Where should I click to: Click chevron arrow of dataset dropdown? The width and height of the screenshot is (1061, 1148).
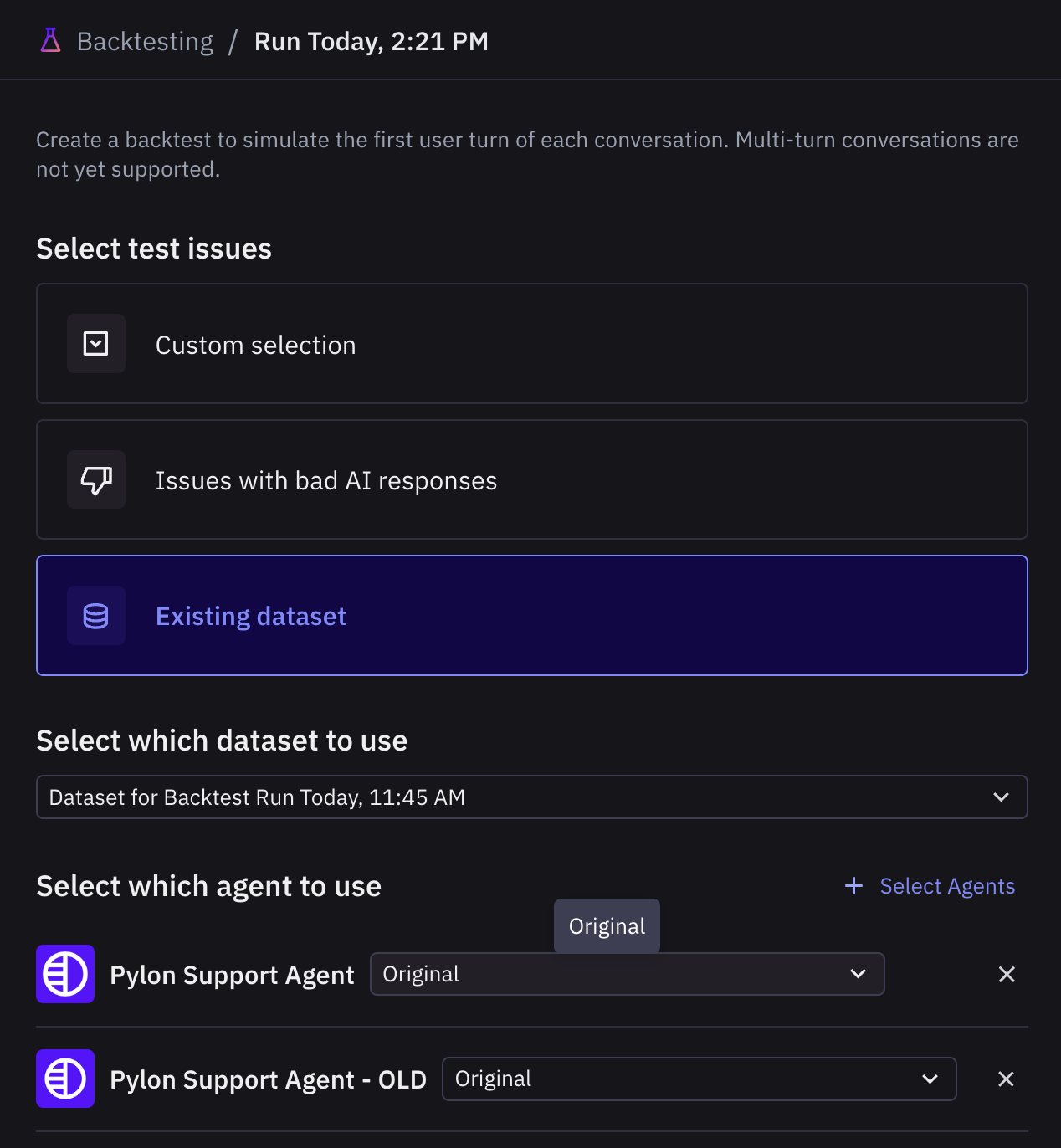[x=1001, y=797]
